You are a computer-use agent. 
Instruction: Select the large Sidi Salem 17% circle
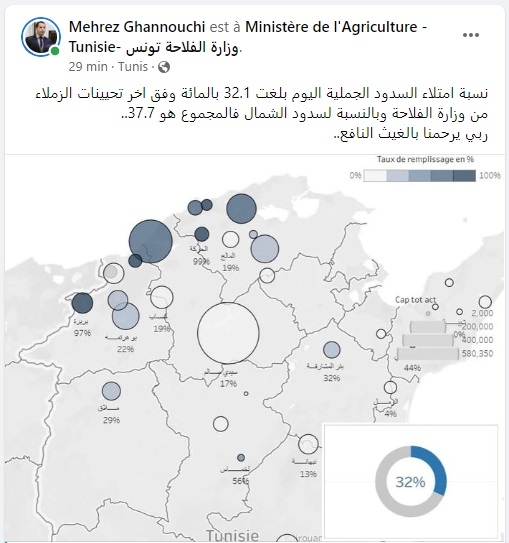(x=228, y=333)
